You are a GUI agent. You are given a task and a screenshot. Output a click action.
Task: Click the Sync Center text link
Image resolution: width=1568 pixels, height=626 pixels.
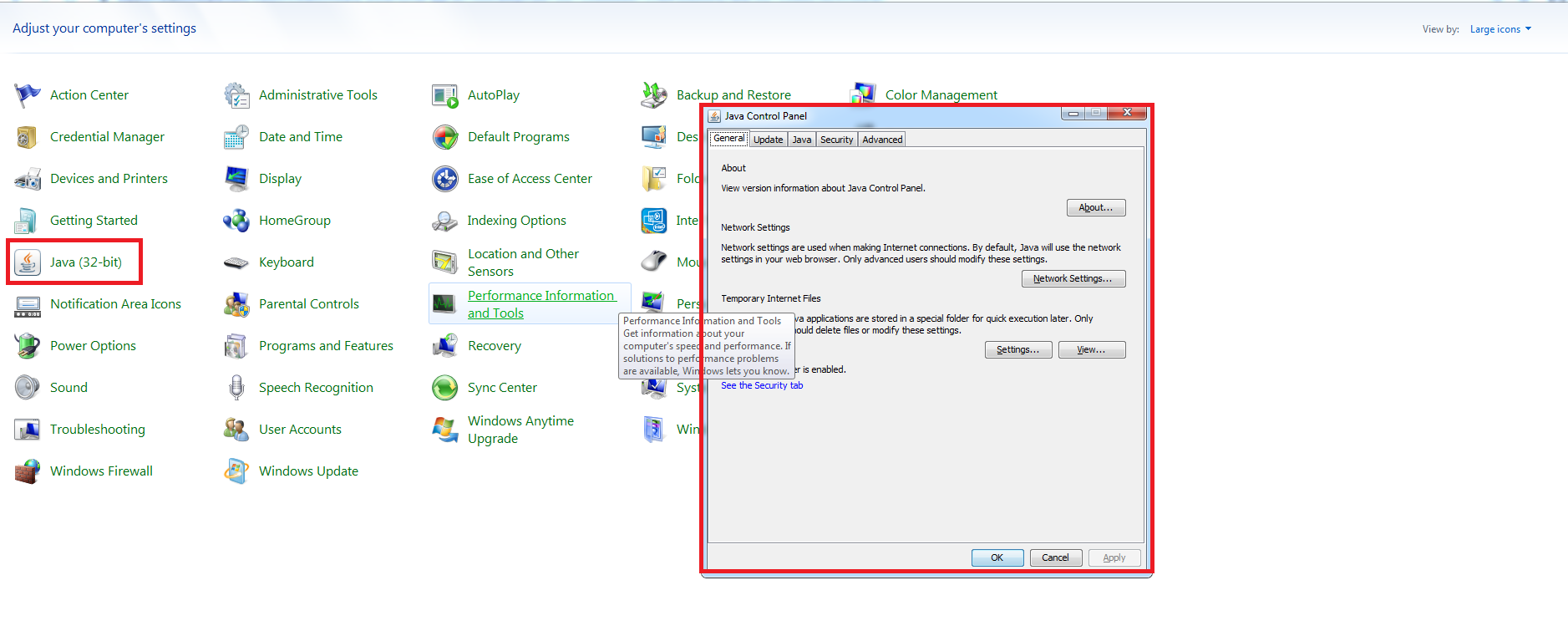[x=502, y=388]
